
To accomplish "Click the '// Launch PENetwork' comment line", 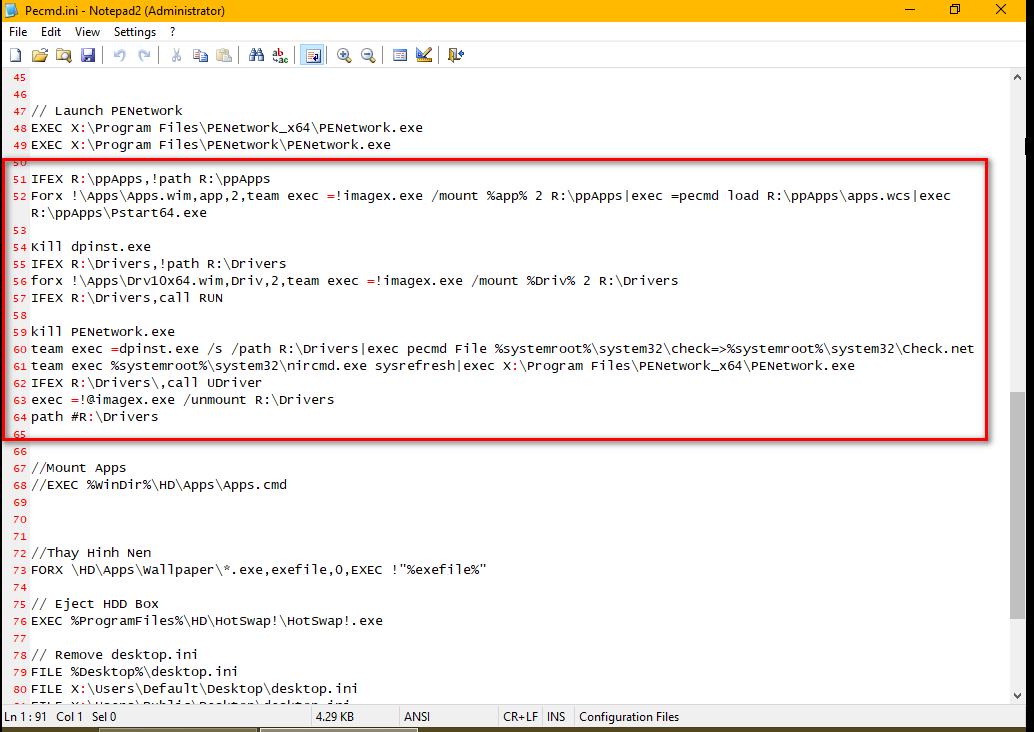I will click(107, 111).
